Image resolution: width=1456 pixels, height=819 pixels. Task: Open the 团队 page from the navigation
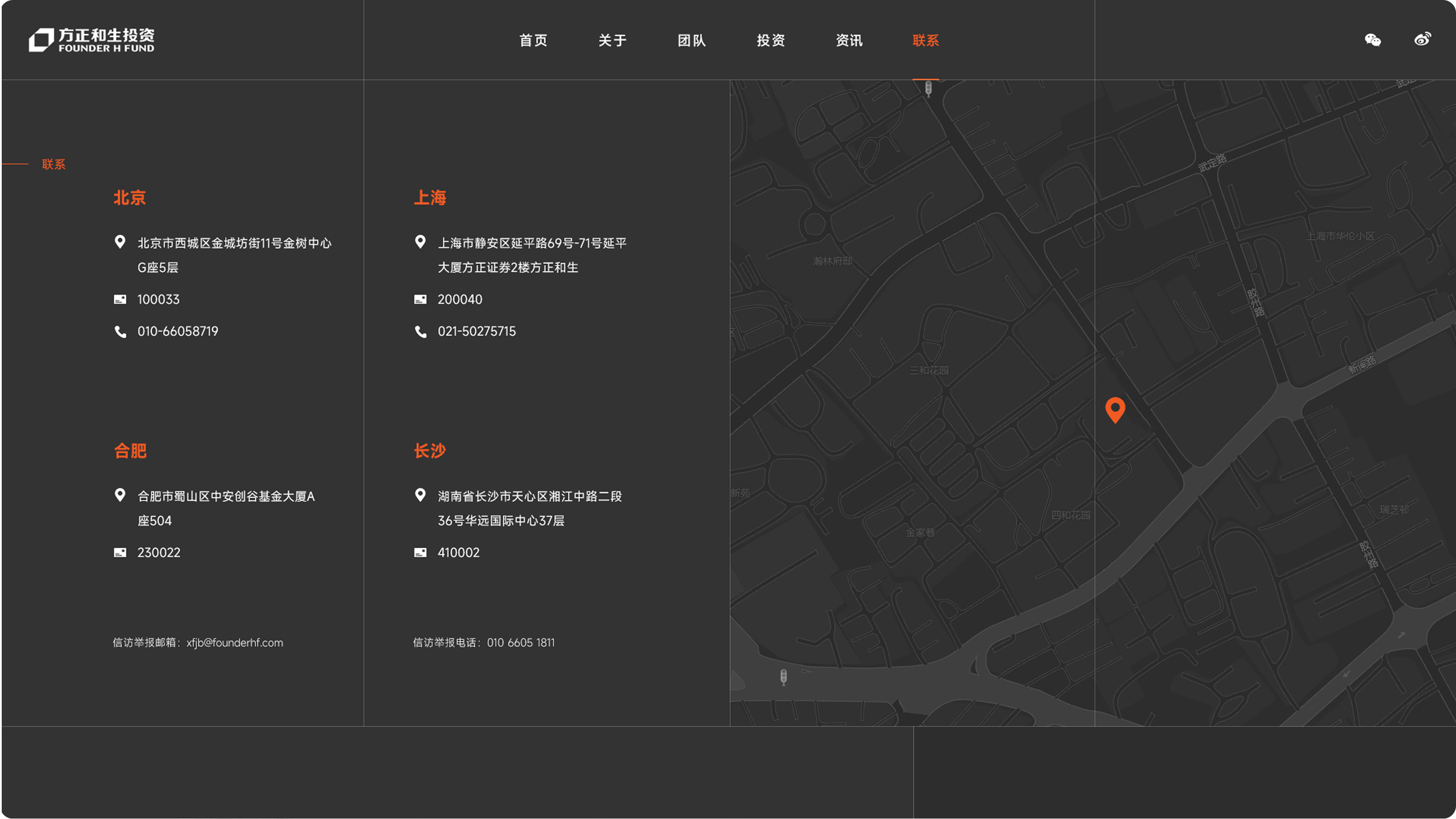(691, 40)
